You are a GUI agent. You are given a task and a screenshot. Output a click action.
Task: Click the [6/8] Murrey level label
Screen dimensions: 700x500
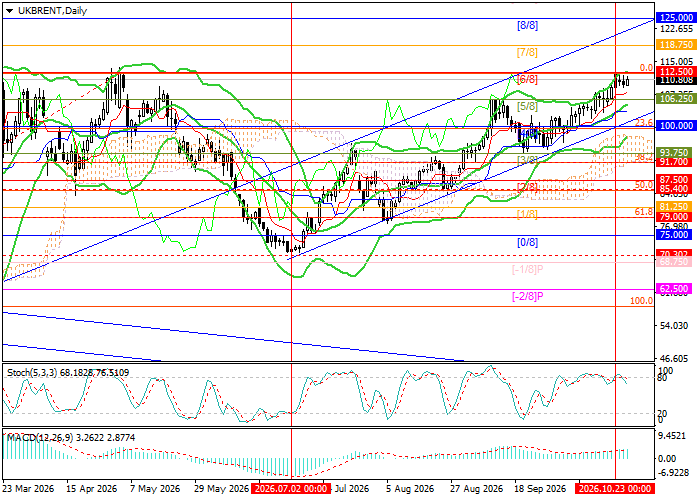(527, 79)
